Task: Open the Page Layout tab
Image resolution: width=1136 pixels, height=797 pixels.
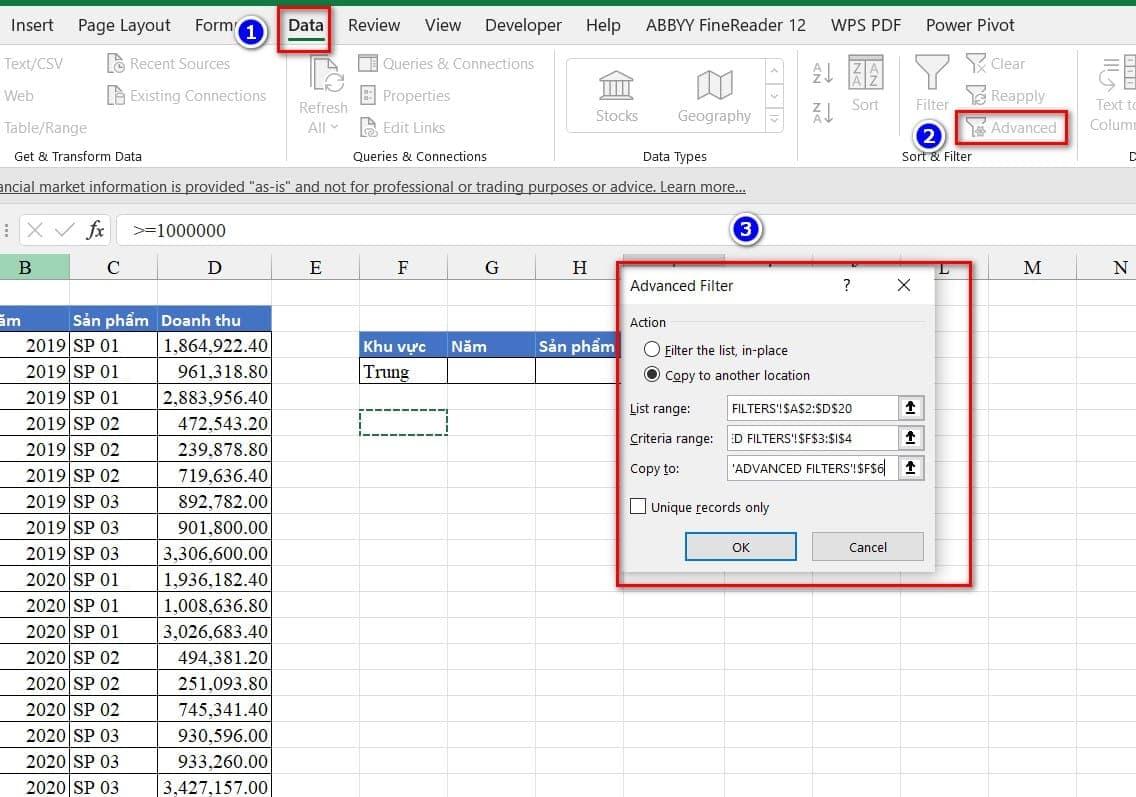Action: (x=124, y=25)
